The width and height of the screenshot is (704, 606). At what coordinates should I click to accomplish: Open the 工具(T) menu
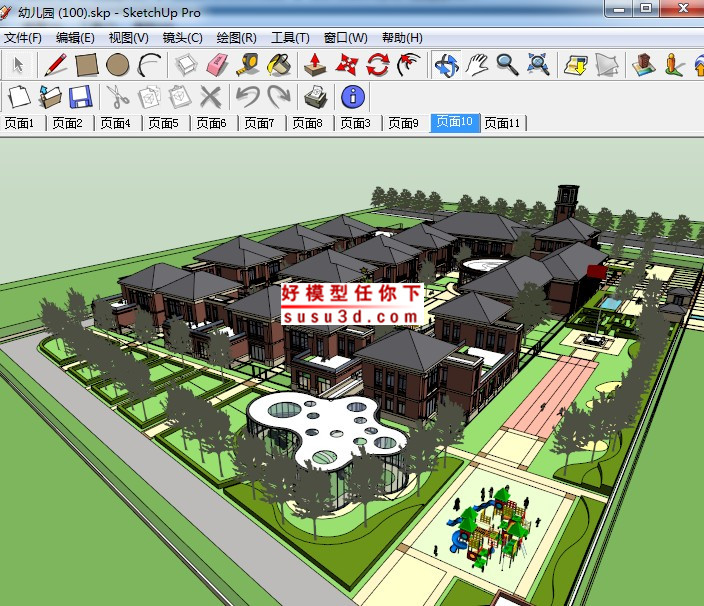290,38
